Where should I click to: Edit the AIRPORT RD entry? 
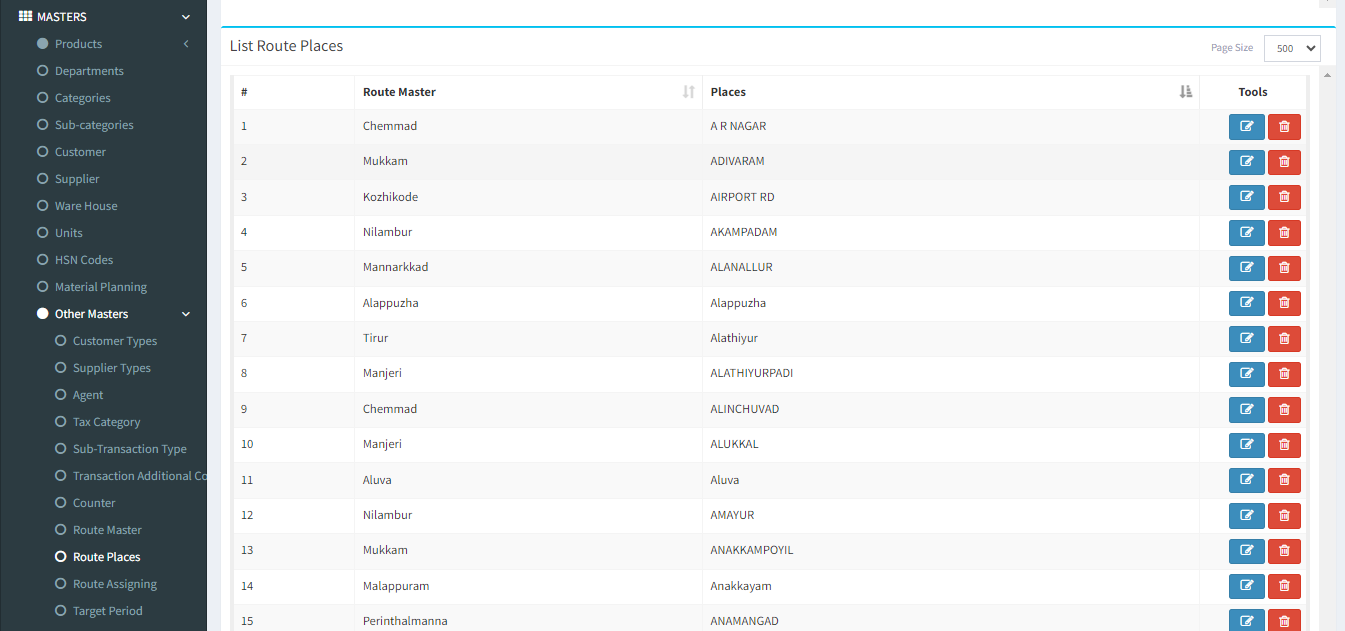(x=1246, y=197)
